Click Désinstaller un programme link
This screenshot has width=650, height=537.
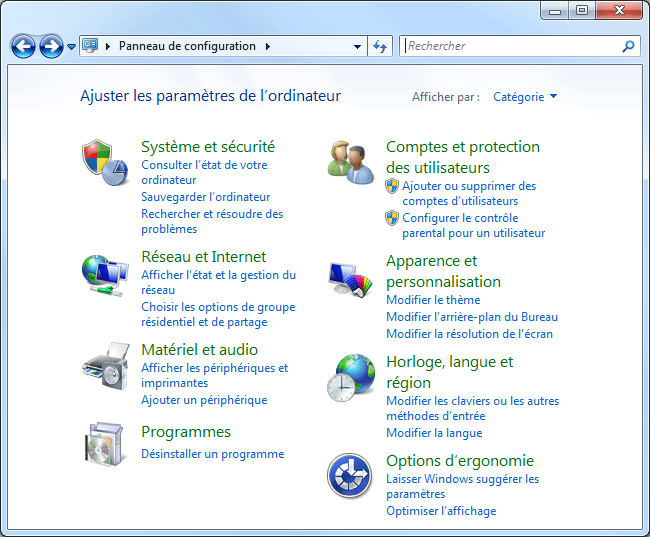click(x=213, y=454)
